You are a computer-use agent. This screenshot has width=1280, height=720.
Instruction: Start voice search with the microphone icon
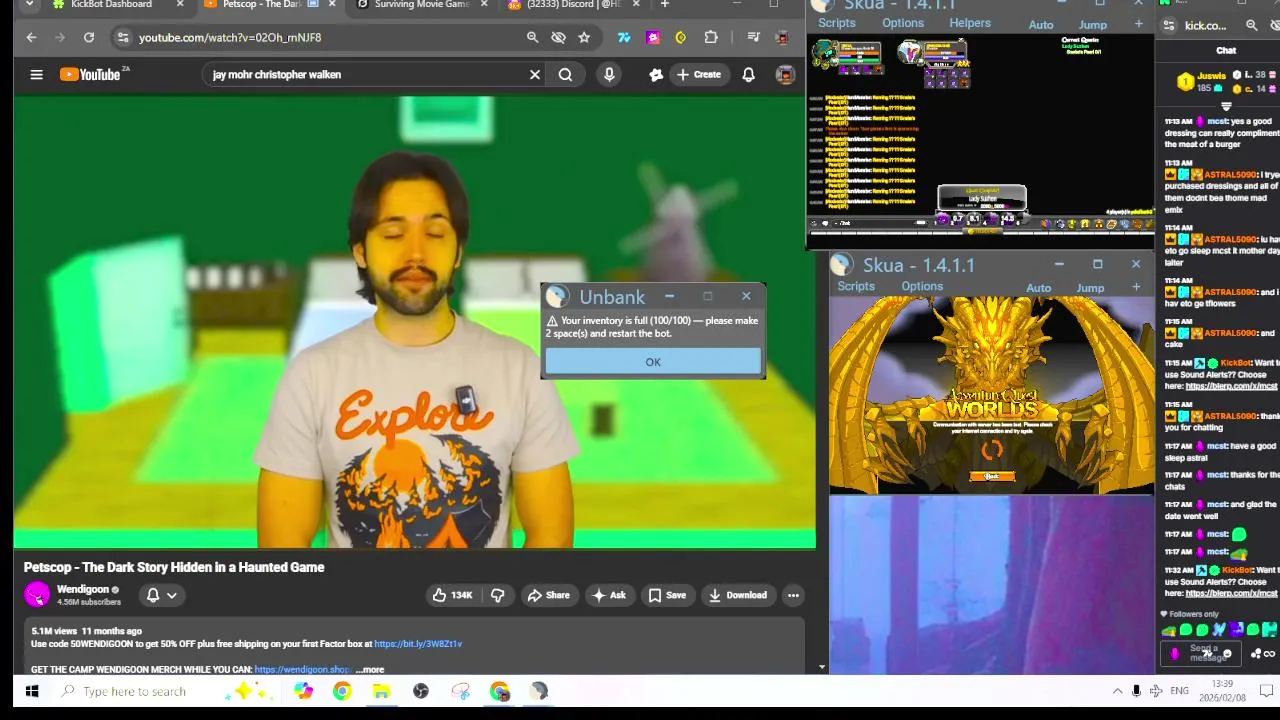tap(609, 74)
